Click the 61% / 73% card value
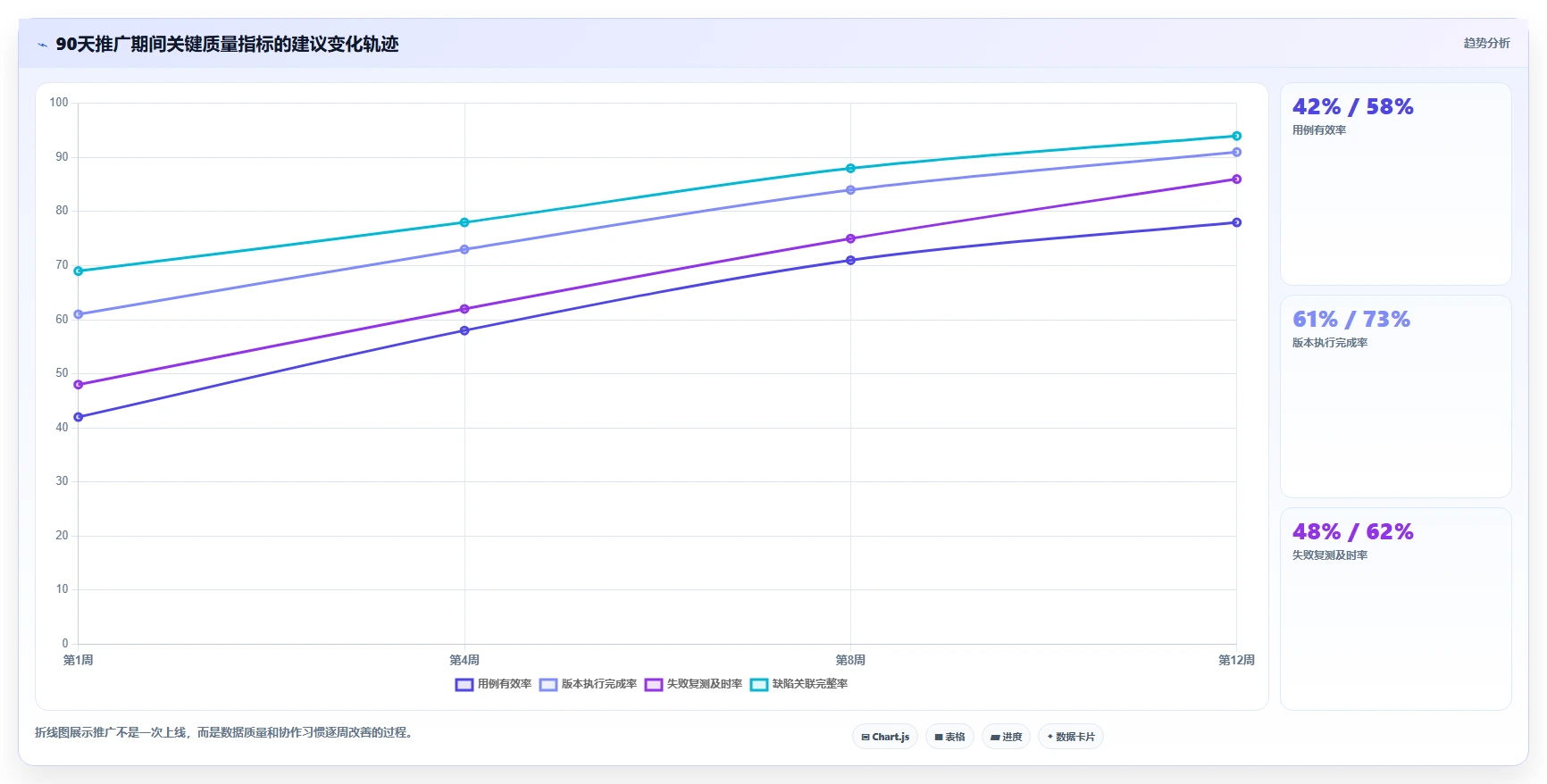Viewport: 1547px width, 784px height. pos(1350,320)
